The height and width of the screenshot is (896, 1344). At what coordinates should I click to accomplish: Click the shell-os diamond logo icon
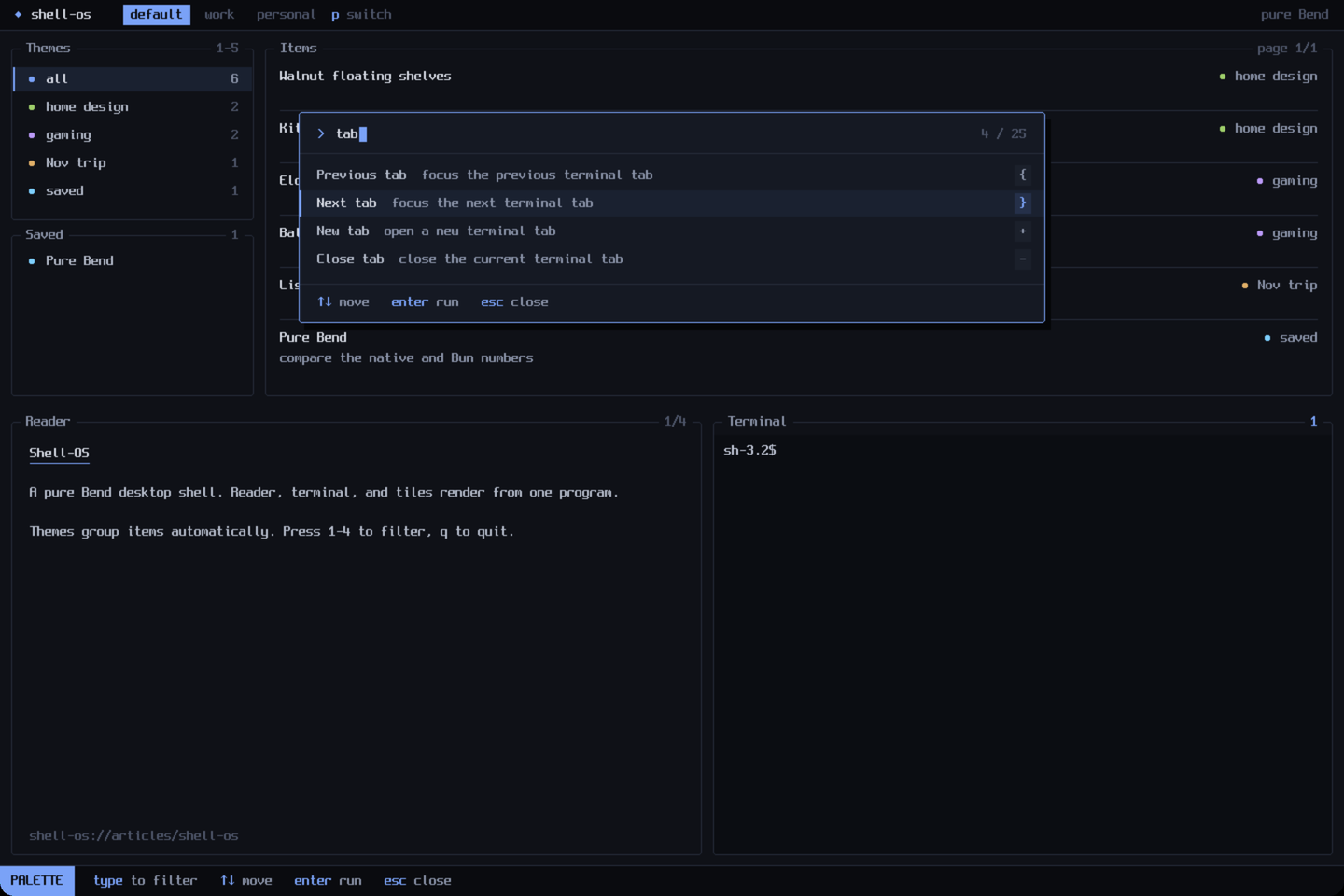tap(18, 14)
